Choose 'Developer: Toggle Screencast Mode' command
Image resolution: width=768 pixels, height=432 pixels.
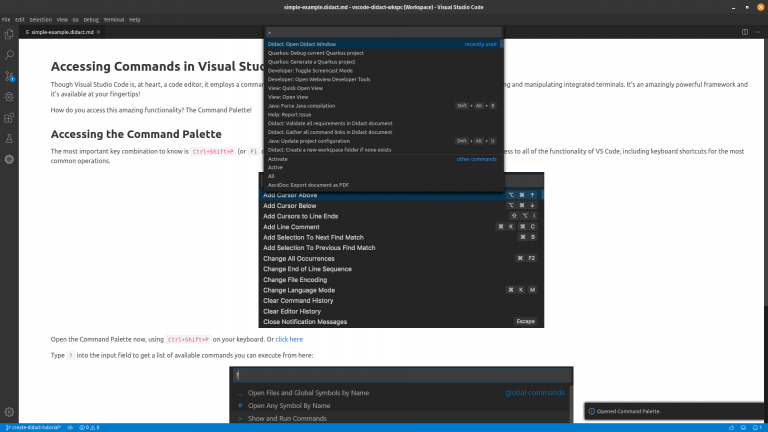pyautogui.click(x=310, y=70)
